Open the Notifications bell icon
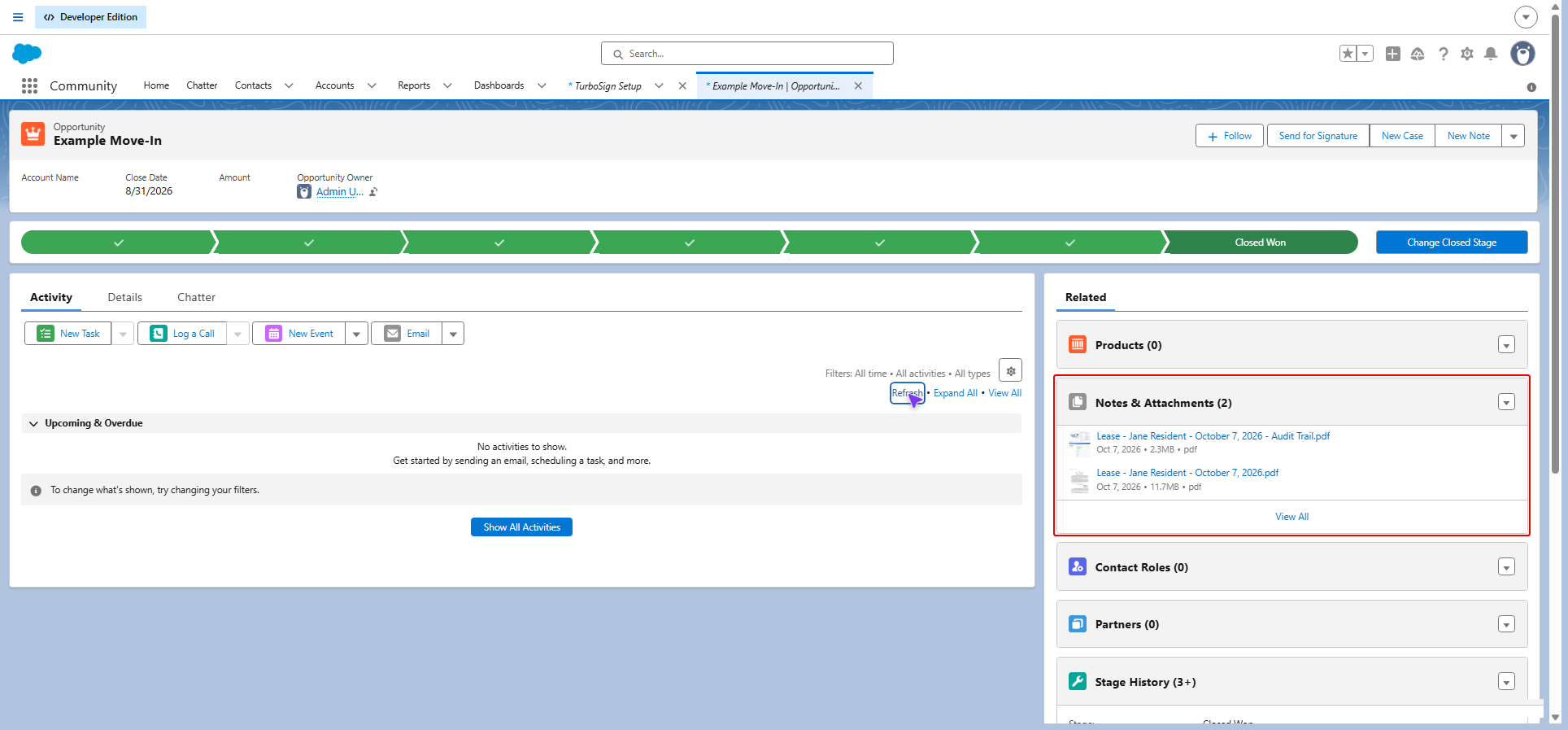 pyautogui.click(x=1491, y=54)
